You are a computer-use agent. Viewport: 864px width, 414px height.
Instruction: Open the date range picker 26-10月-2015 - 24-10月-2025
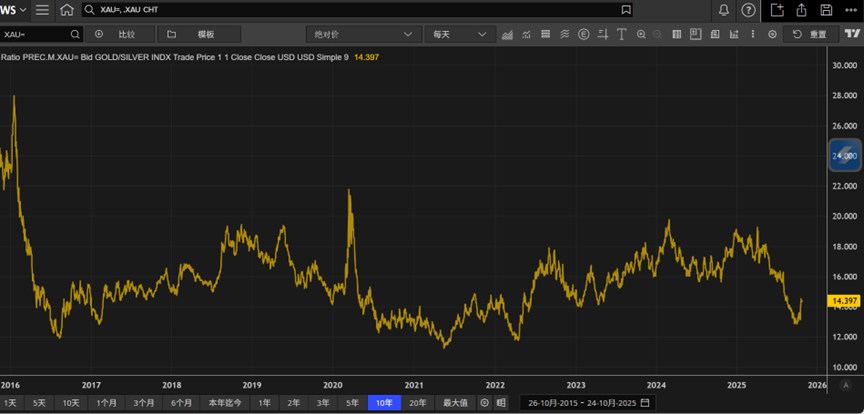(x=588, y=403)
